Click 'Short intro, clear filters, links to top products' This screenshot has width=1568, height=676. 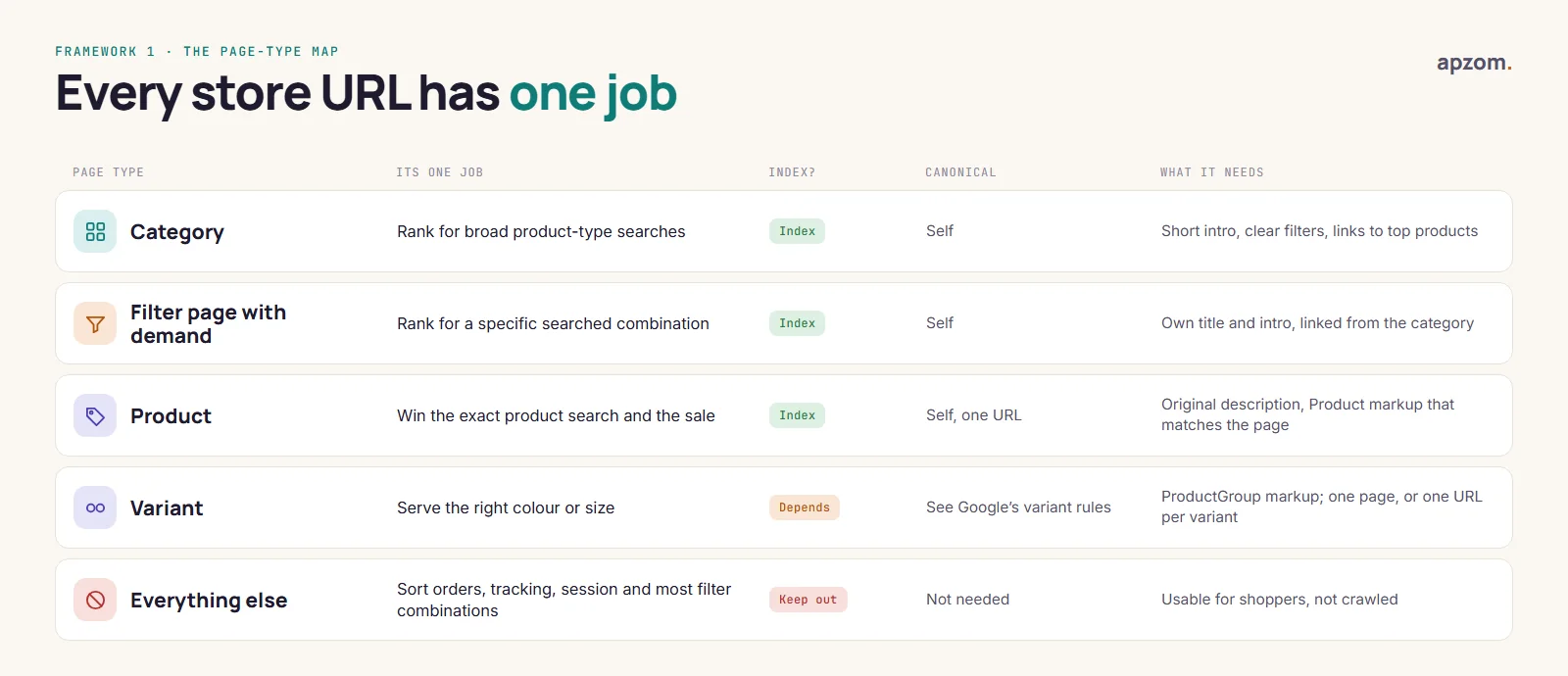pyautogui.click(x=1319, y=231)
